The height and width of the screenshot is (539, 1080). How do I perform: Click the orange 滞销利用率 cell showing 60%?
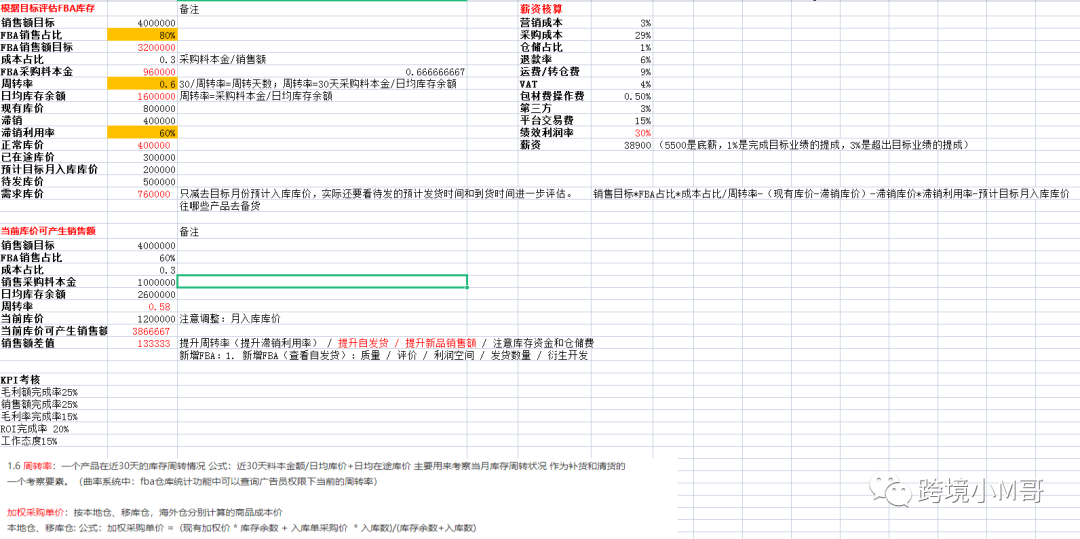point(143,133)
